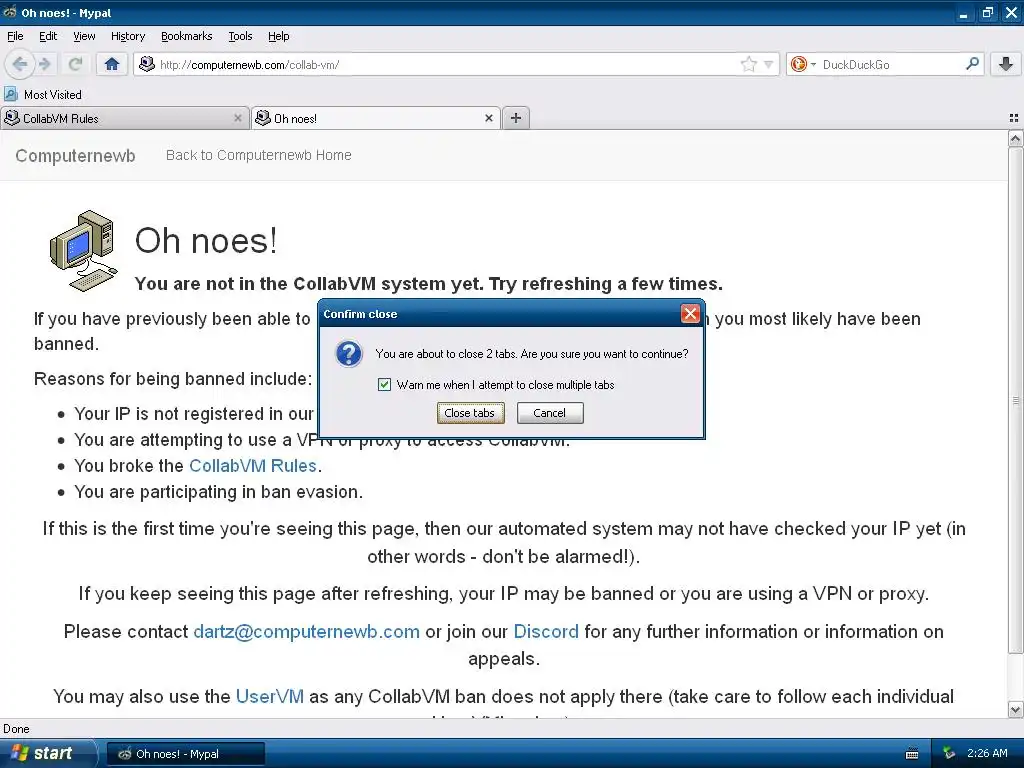The width and height of the screenshot is (1024, 768).
Task: Click the browser Back arrow button
Action: click(x=20, y=64)
